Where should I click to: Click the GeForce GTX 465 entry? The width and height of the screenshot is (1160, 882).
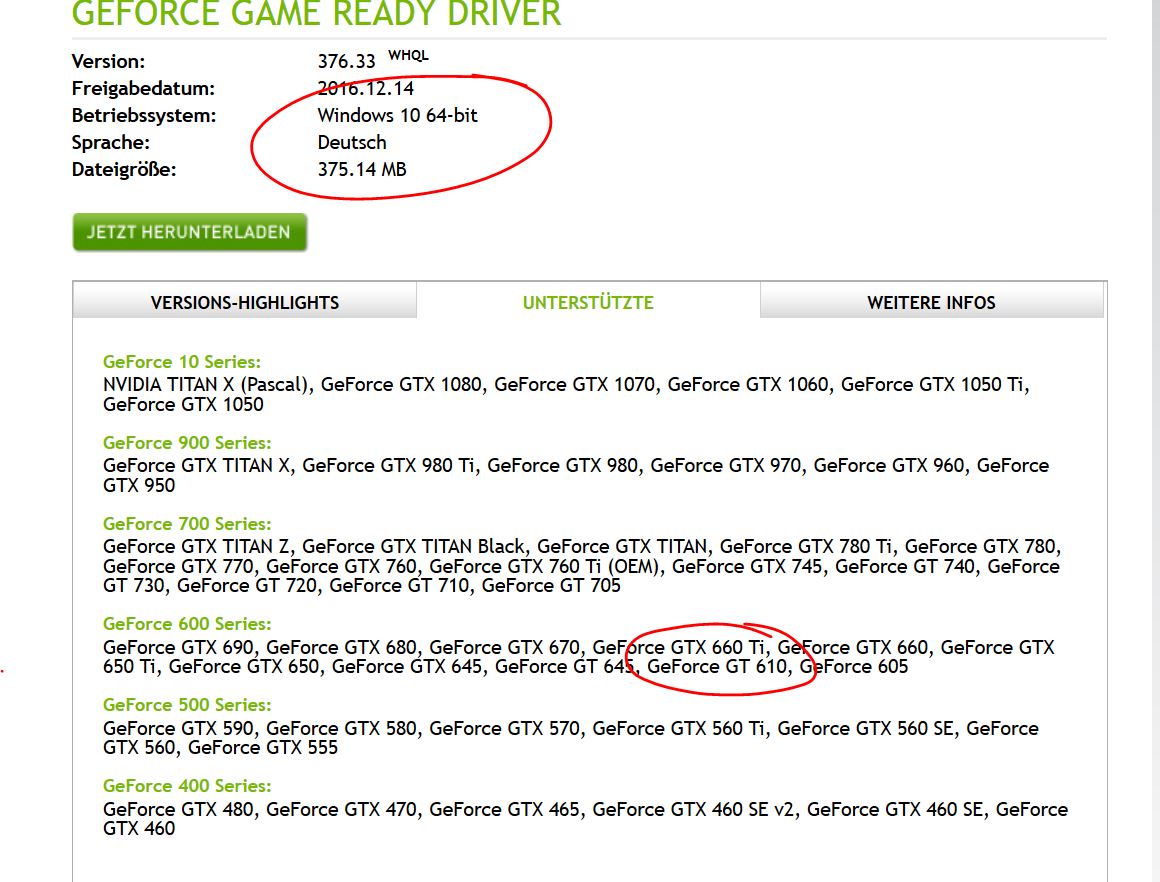(505, 809)
